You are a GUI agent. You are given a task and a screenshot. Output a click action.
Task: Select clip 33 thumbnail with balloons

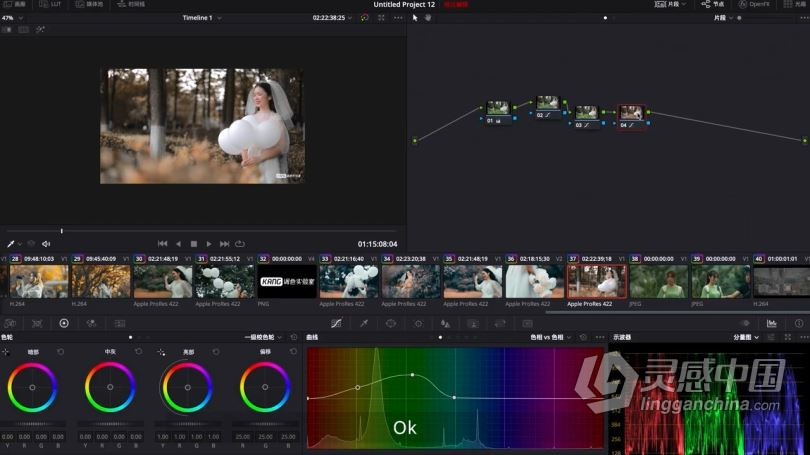pos(349,281)
